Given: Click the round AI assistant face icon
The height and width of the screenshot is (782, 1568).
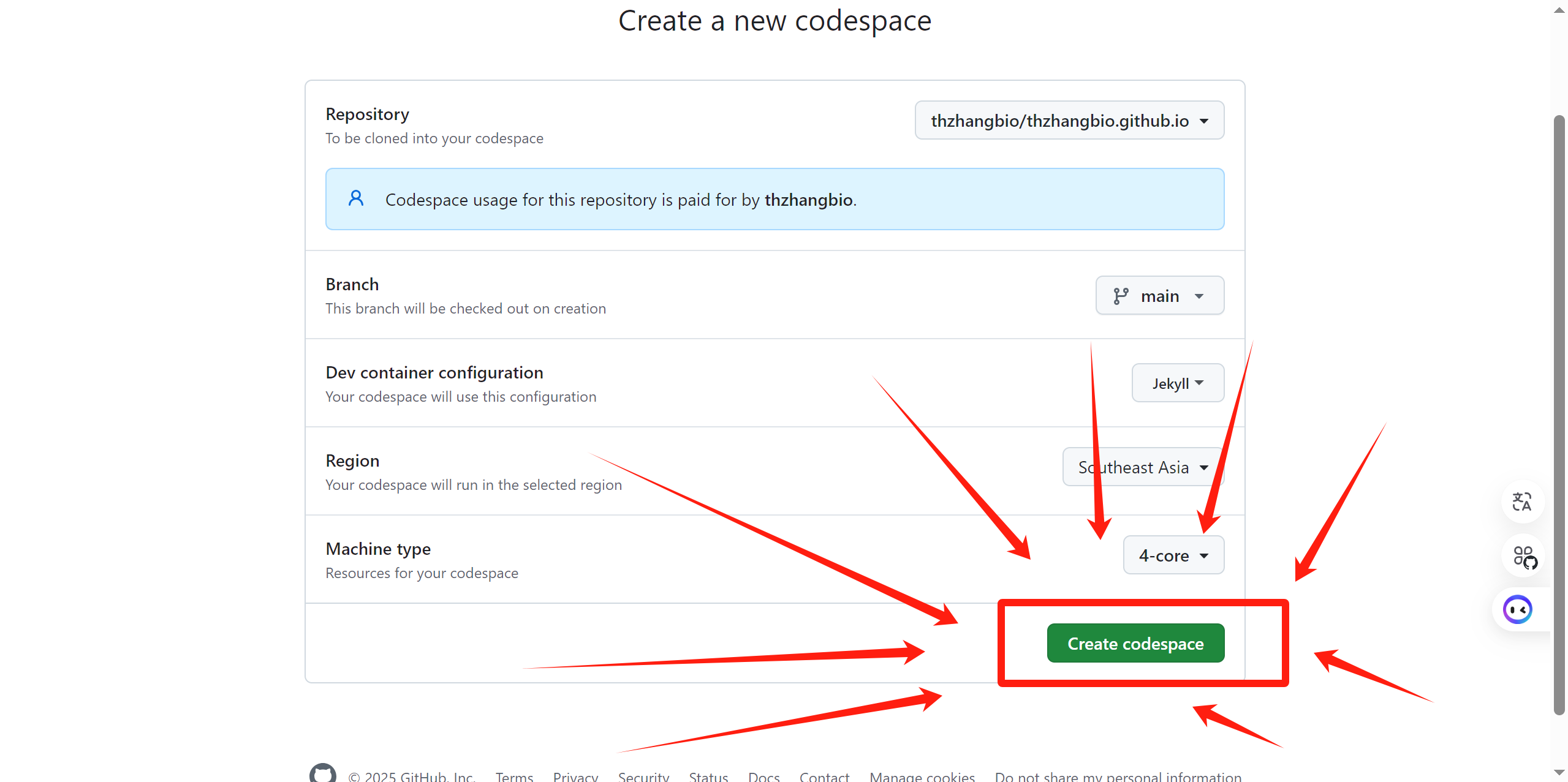Looking at the screenshot, I should 1518,610.
